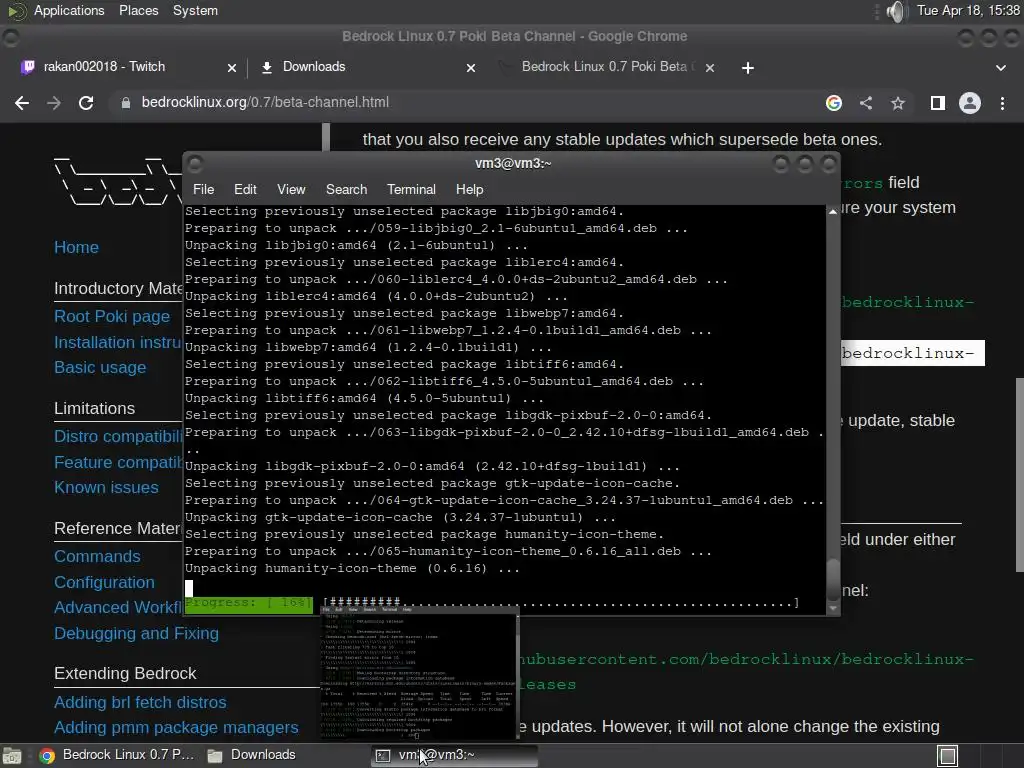This screenshot has width=1024, height=768.
Task: Click vm3@vm3 terminal taskbar item
Action: [455, 756]
